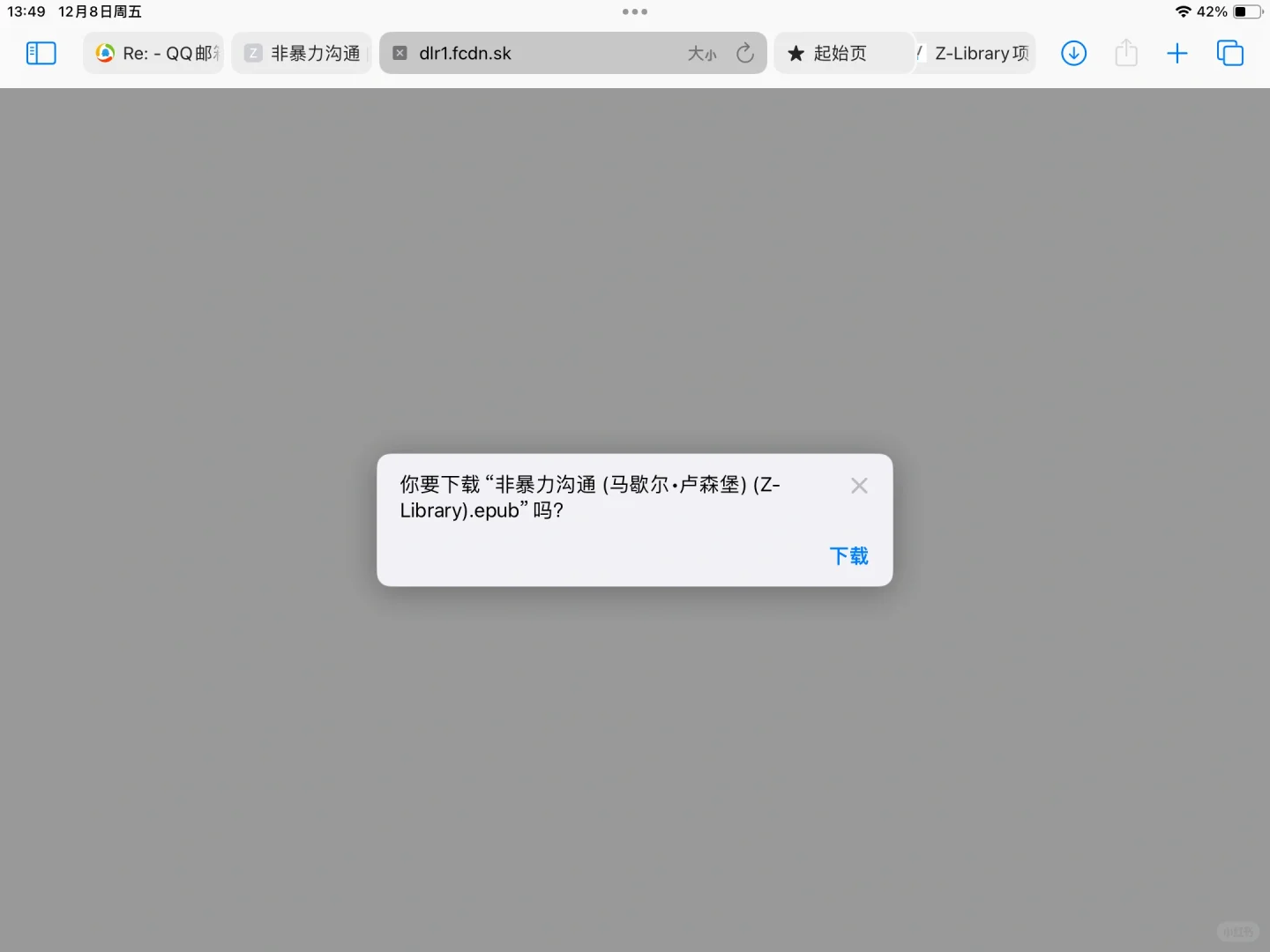Reload the current page
The height and width of the screenshot is (952, 1270).
tap(745, 53)
